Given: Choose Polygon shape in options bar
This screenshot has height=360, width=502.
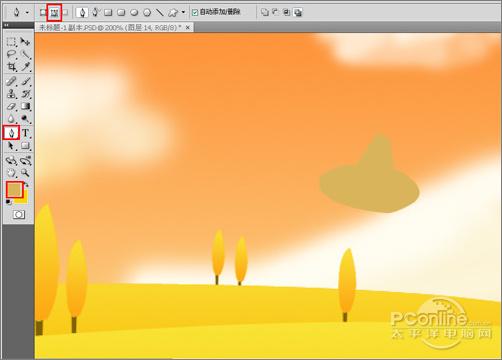Looking at the screenshot, I should coord(147,13).
